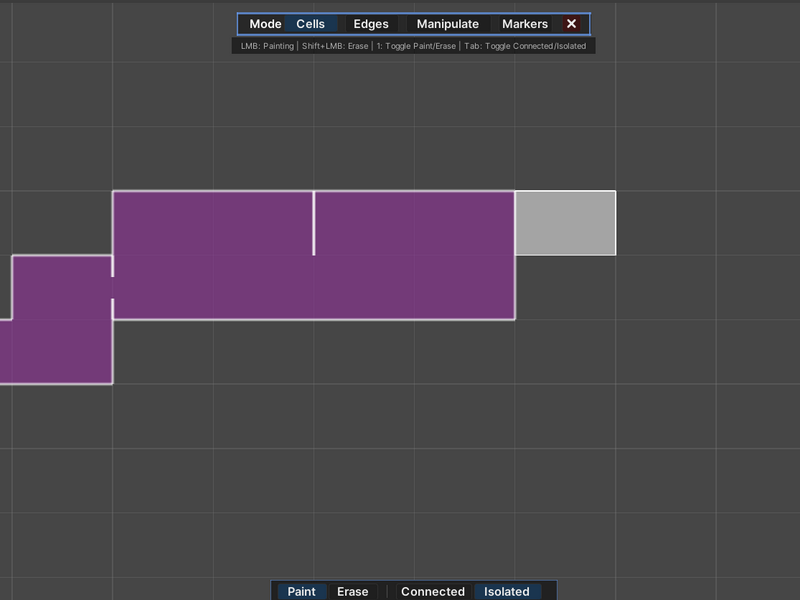Click the 'LMB: Painting' hint text
This screenshot has height=600, width=800.
pos(267,46)
